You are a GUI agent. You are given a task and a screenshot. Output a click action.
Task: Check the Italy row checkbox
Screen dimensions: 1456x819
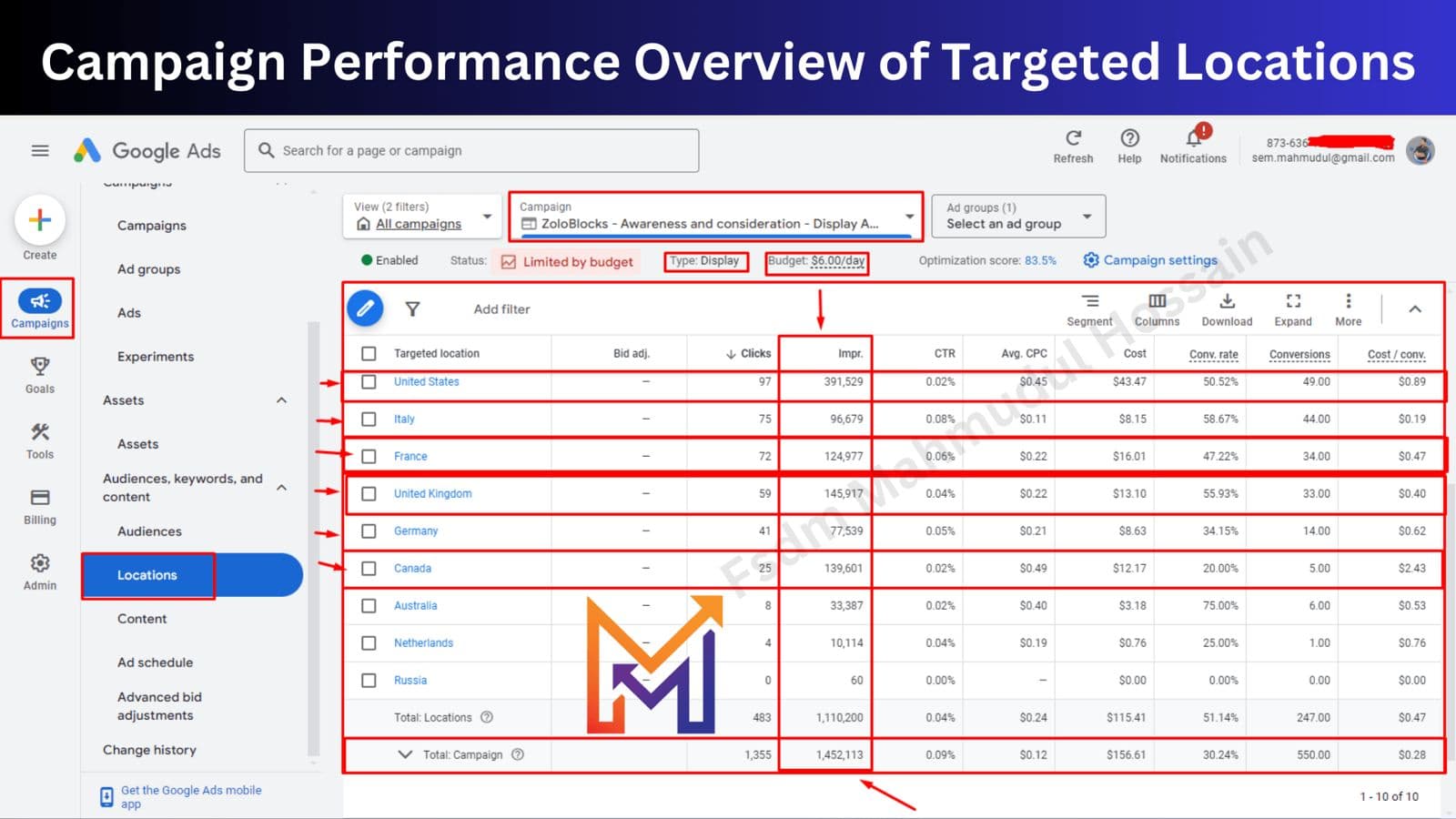(x=369, y=419)
